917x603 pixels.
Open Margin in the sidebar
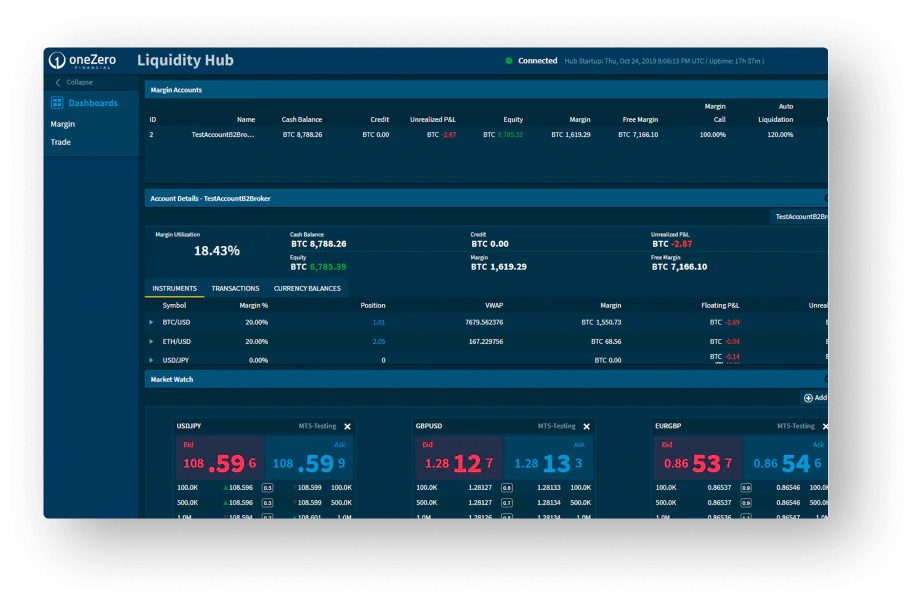(x=63, y=124)
